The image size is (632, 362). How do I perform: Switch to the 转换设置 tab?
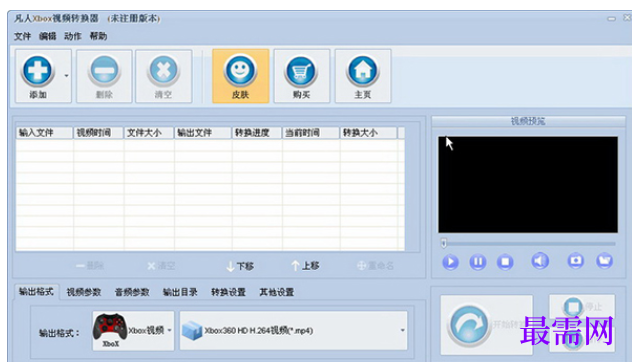click(x=229, y=292)
